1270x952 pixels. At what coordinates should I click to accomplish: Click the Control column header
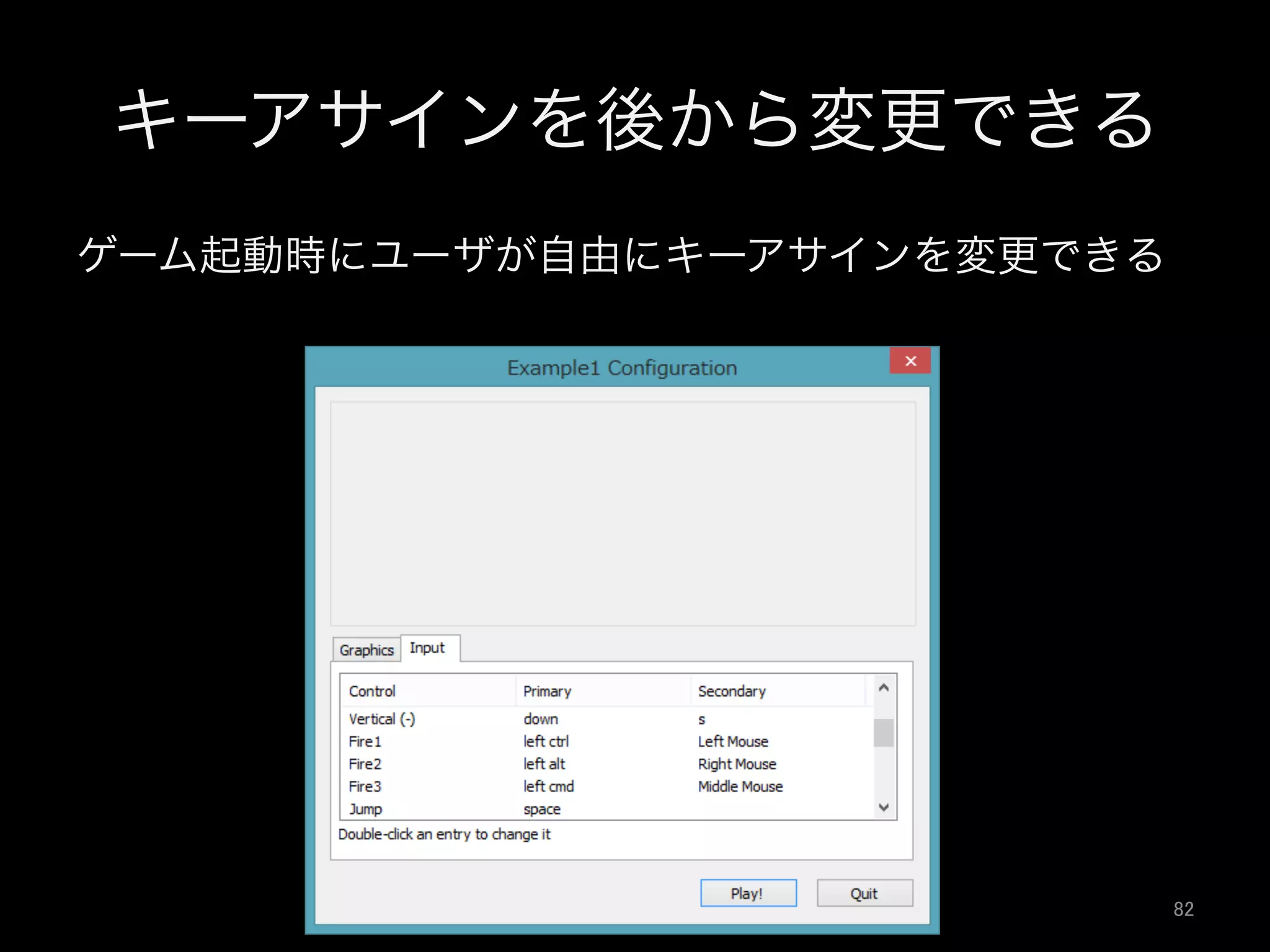pyautogui.click(x=428, y=691)
